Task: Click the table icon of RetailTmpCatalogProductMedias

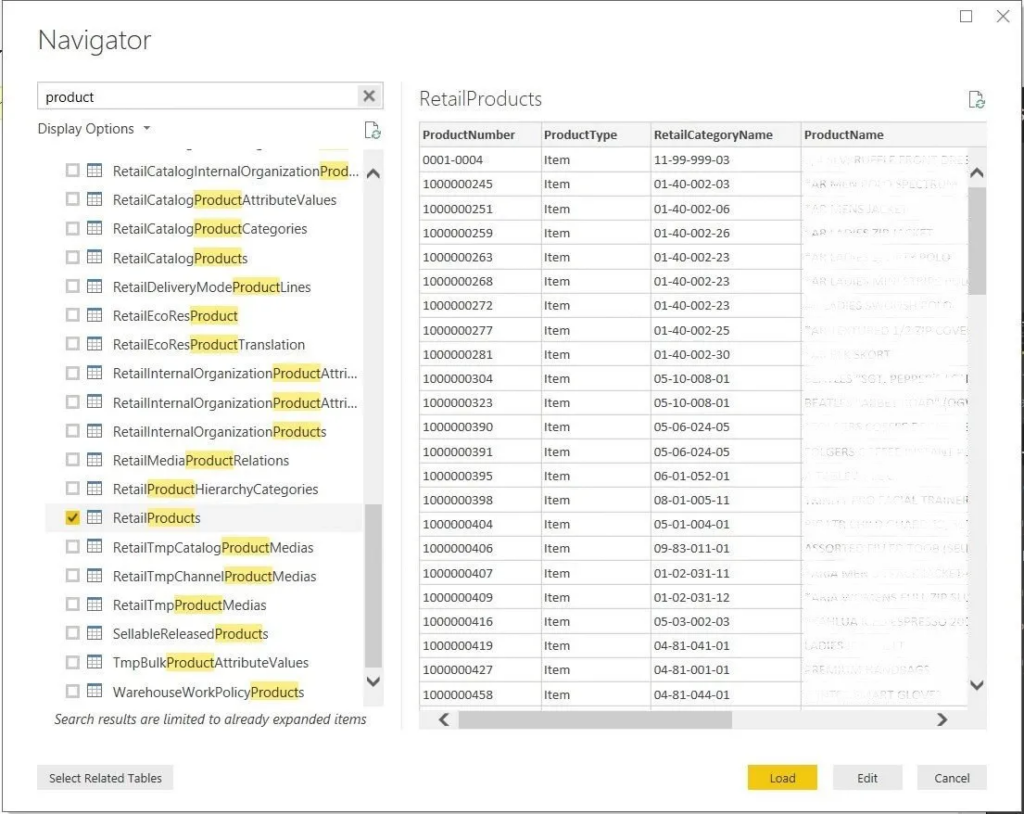Action: pos(95,547)
